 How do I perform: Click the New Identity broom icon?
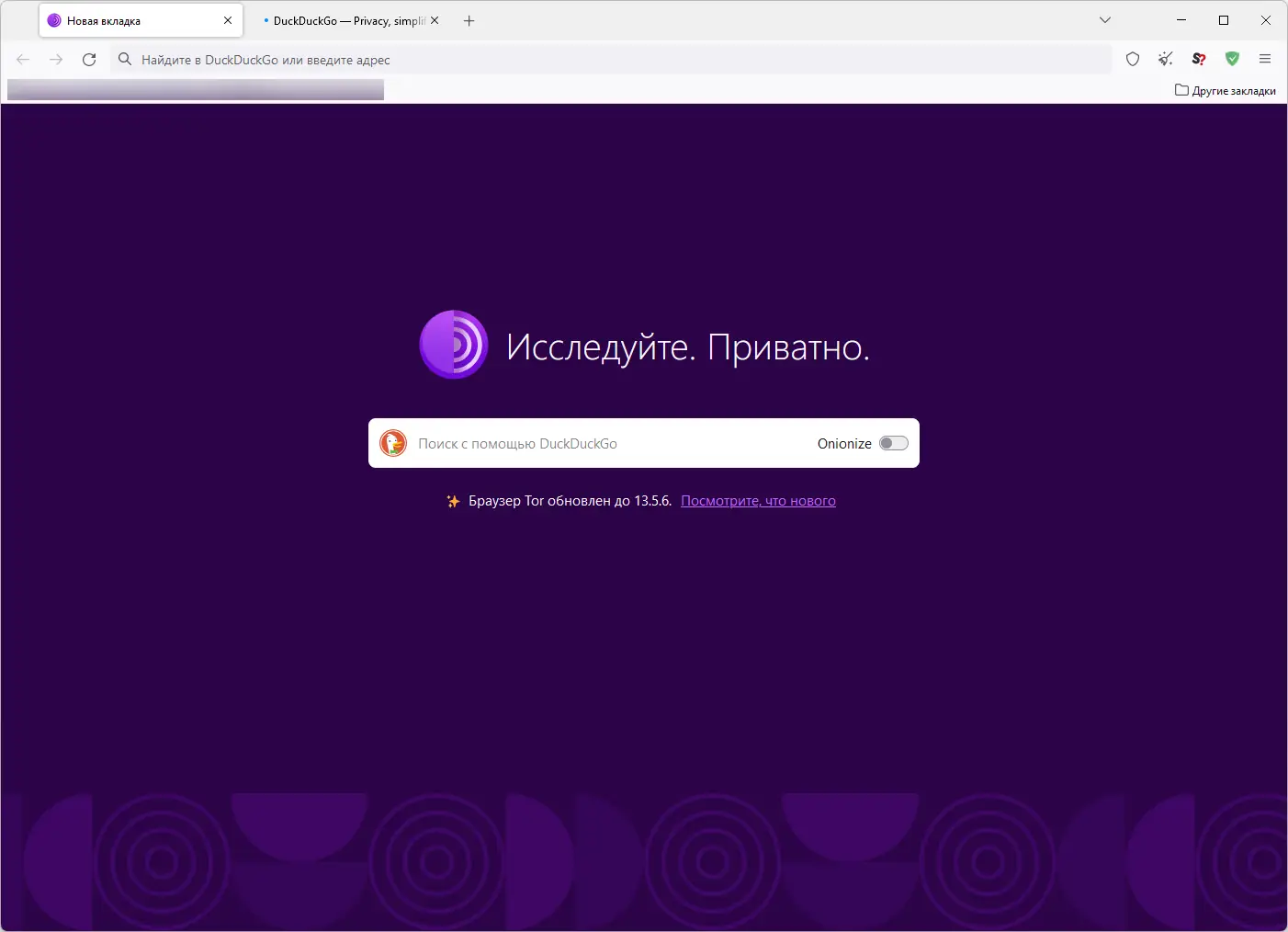[1166, 60]
